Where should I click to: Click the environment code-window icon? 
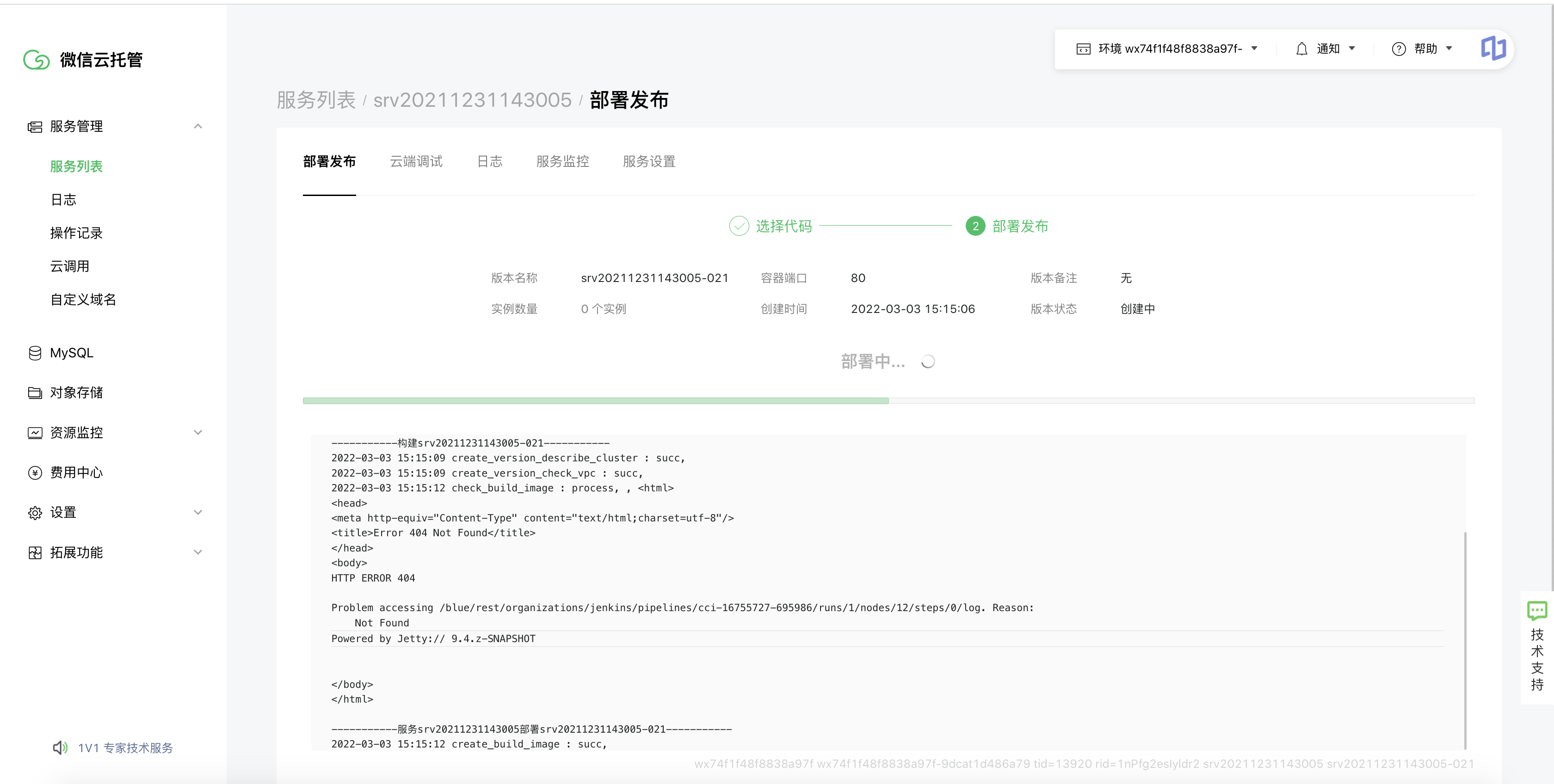(1084, 49)
